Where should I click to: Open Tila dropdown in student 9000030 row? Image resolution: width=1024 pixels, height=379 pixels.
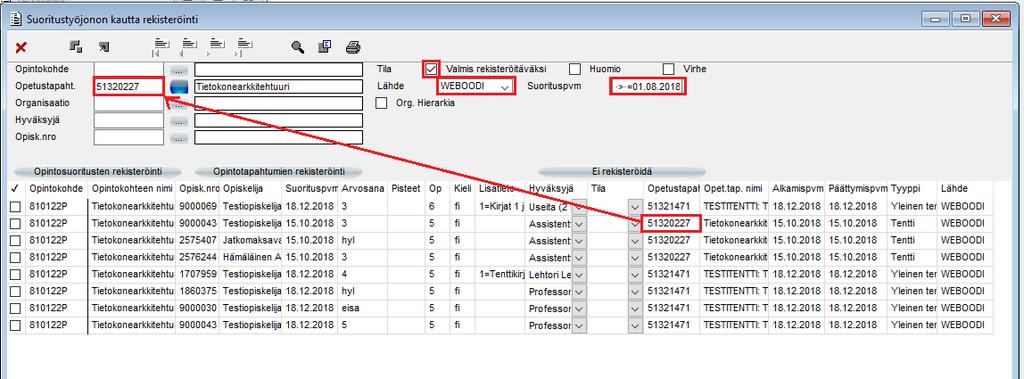pyautogui.click(x=635, y=308)
